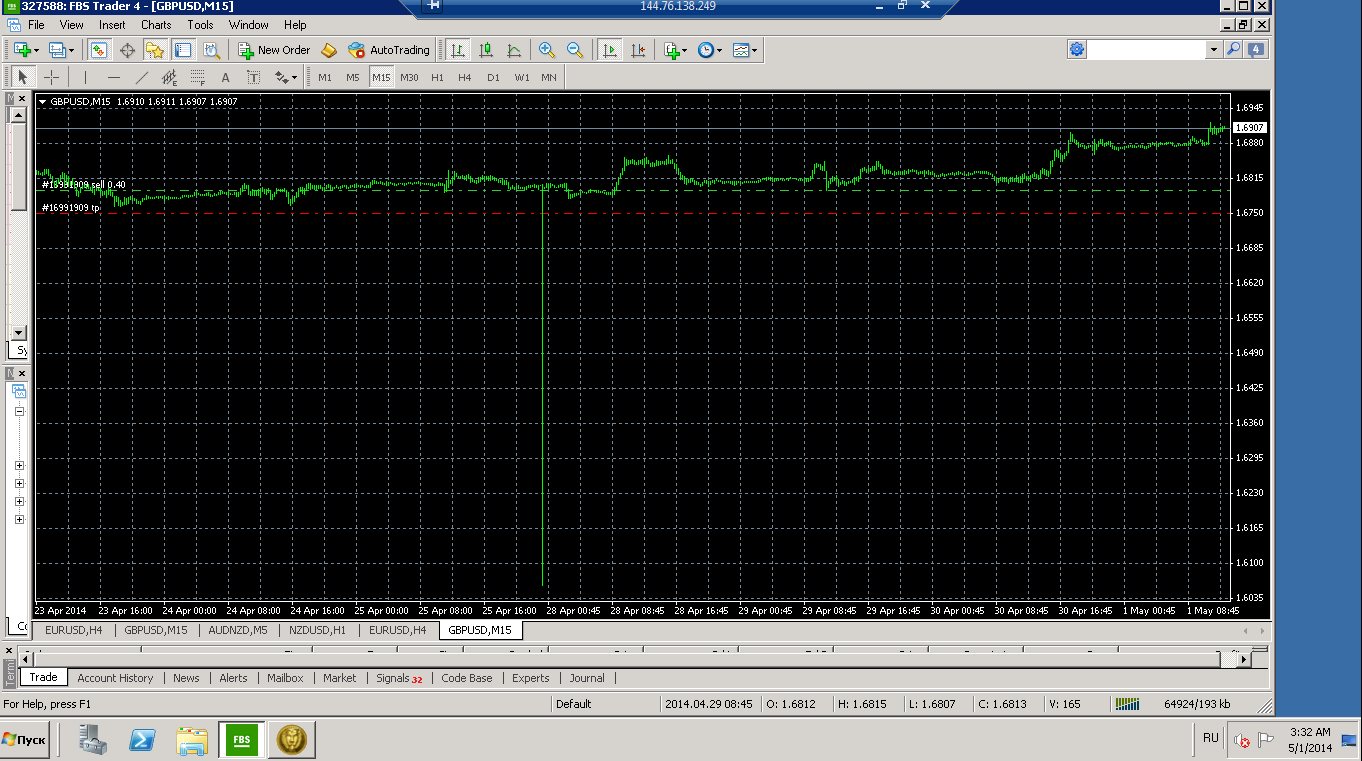
Task: Switch chart to H1 timeframe
Action: click(437, 77)
